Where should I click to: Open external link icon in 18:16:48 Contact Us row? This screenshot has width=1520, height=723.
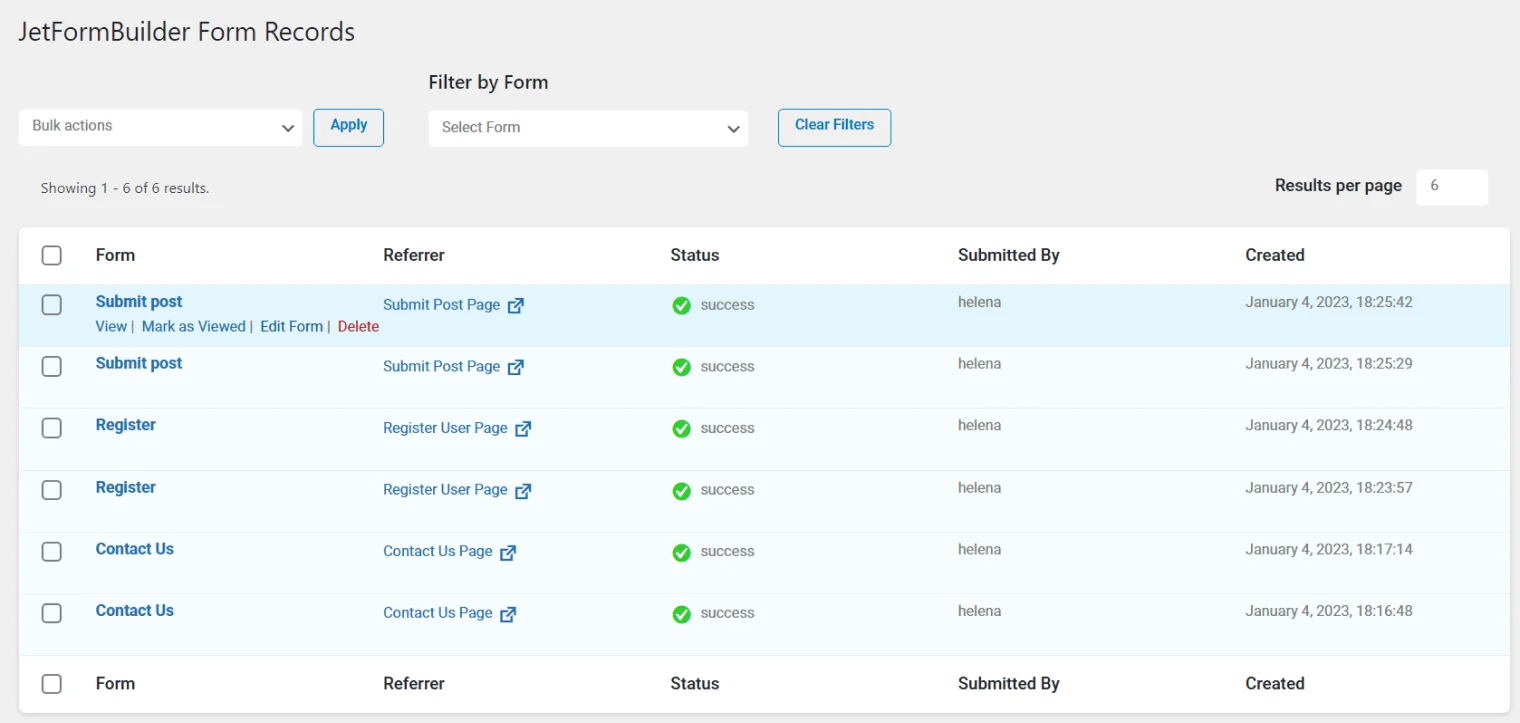[508, 614]
